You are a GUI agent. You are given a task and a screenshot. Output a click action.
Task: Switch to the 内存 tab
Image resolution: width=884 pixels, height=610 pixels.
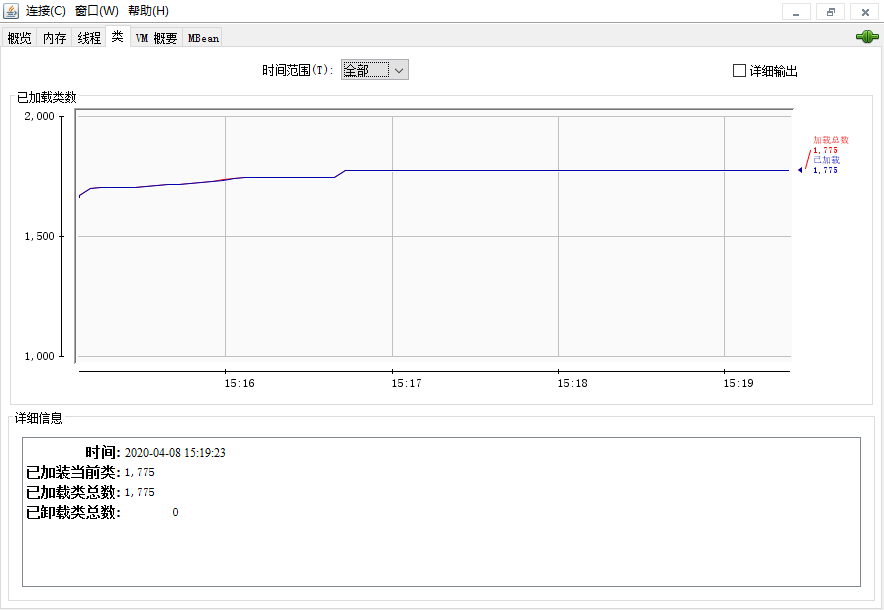coord(54,38)
